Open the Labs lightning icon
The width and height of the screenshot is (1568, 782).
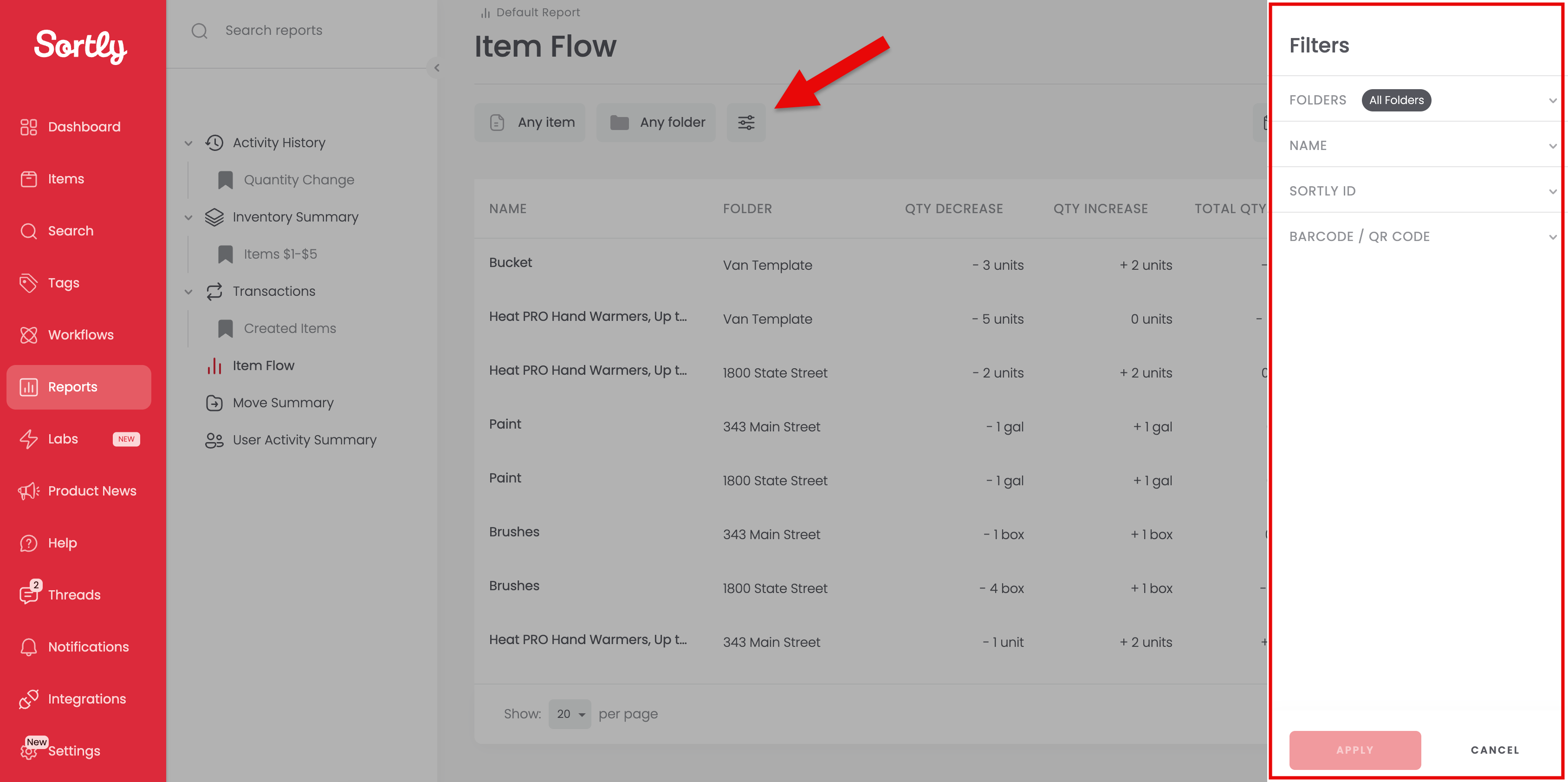click(29, 439)
